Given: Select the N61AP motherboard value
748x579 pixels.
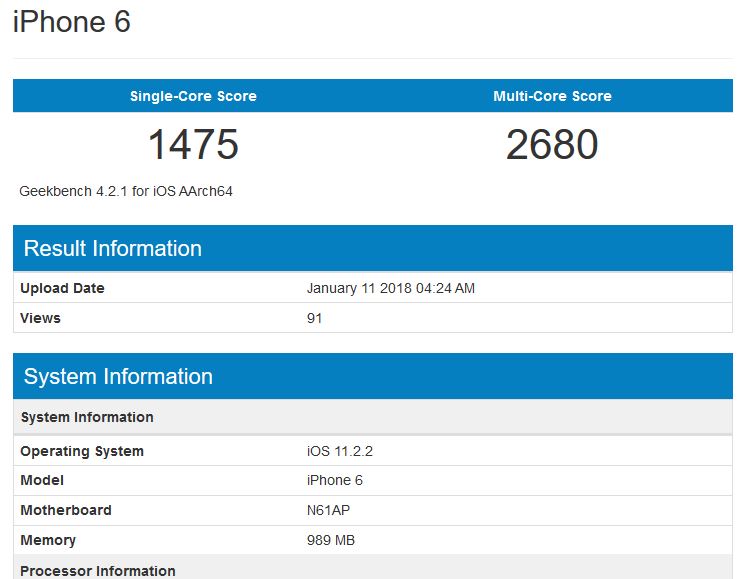Looking at the screenshot, I should coord(328,510).
